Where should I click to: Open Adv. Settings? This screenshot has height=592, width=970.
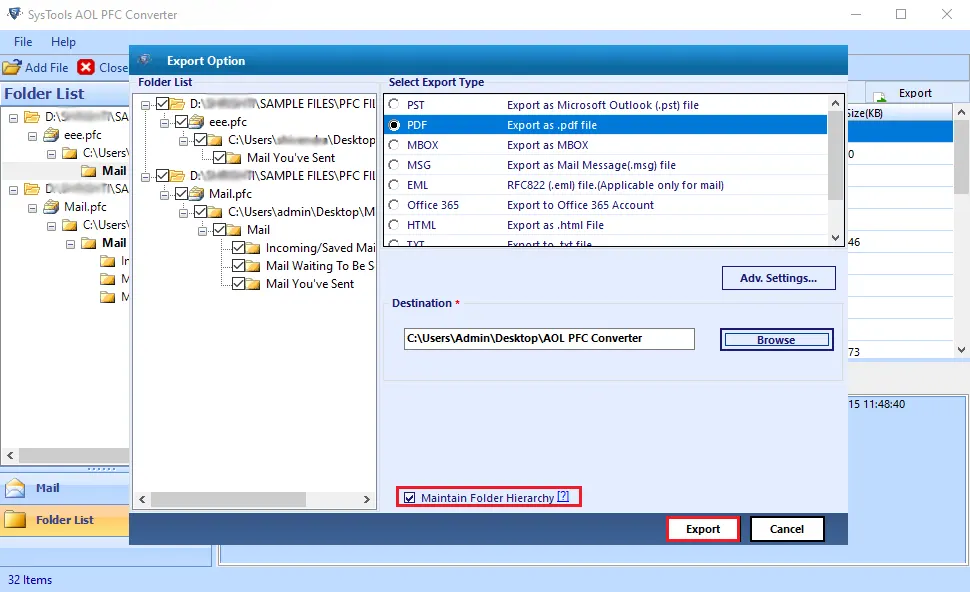(x=778, y=278)
